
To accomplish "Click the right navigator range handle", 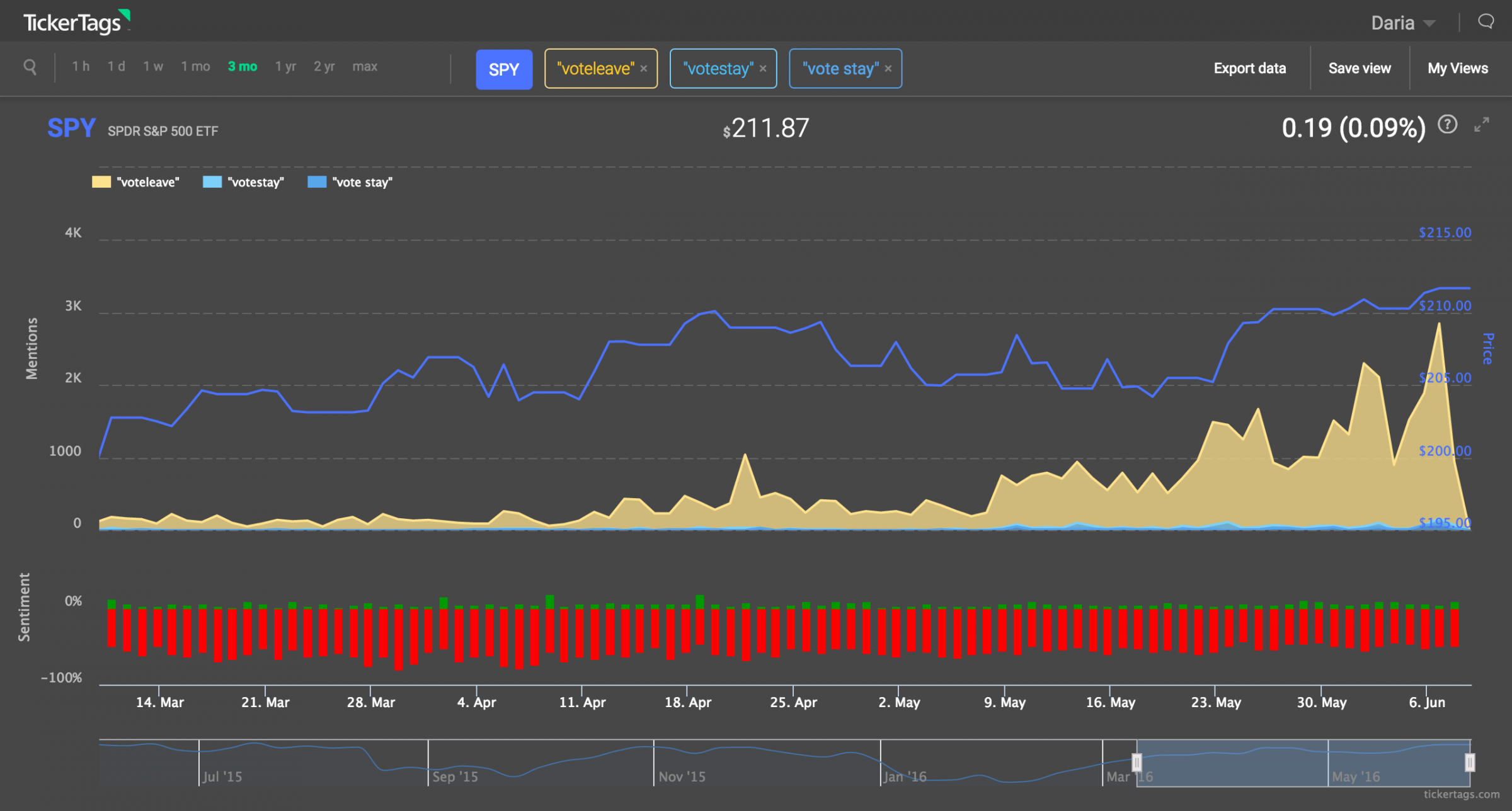I will pyautogui.click(x=1470, y=763).
